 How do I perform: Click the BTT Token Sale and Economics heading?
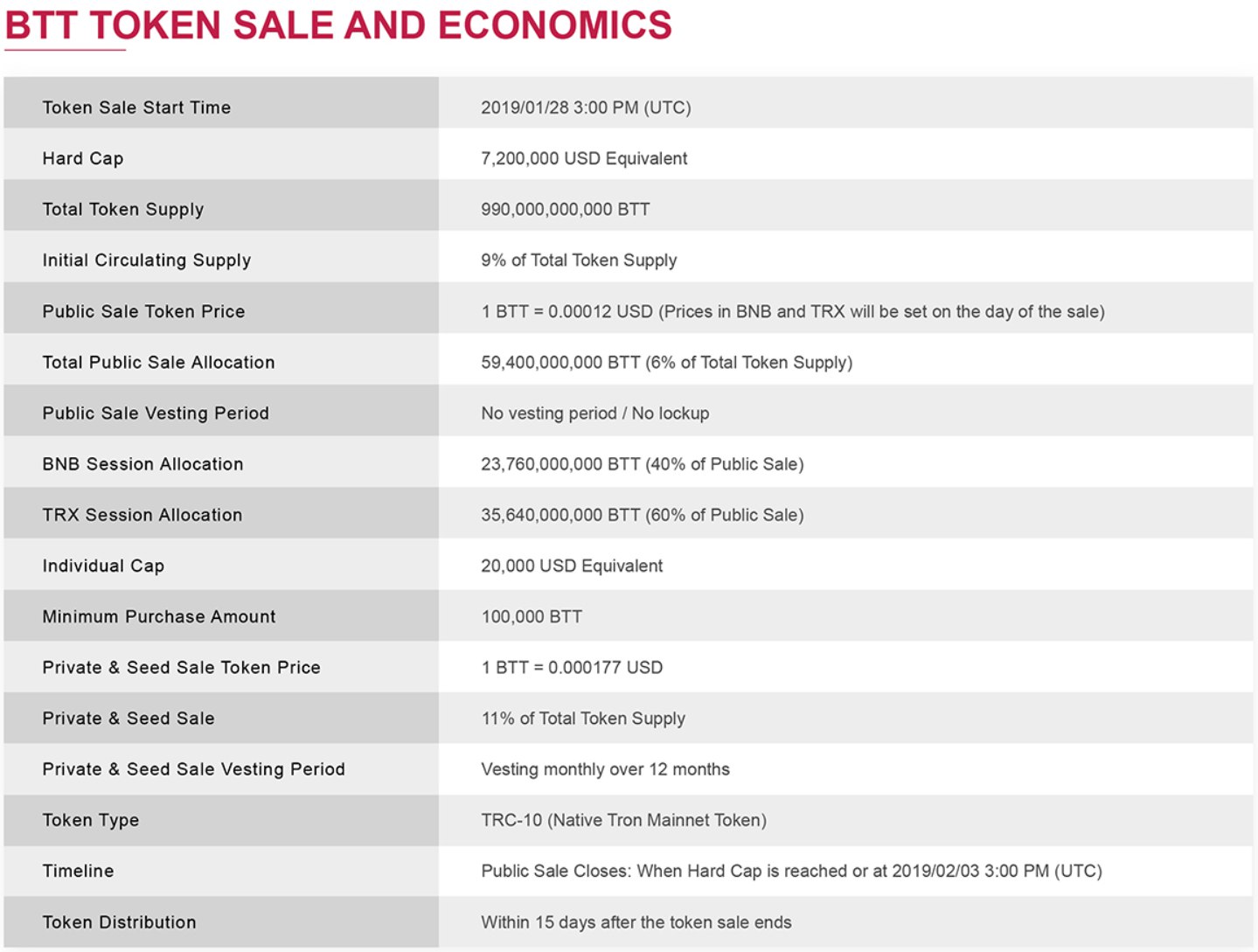(x=338, y=25)
